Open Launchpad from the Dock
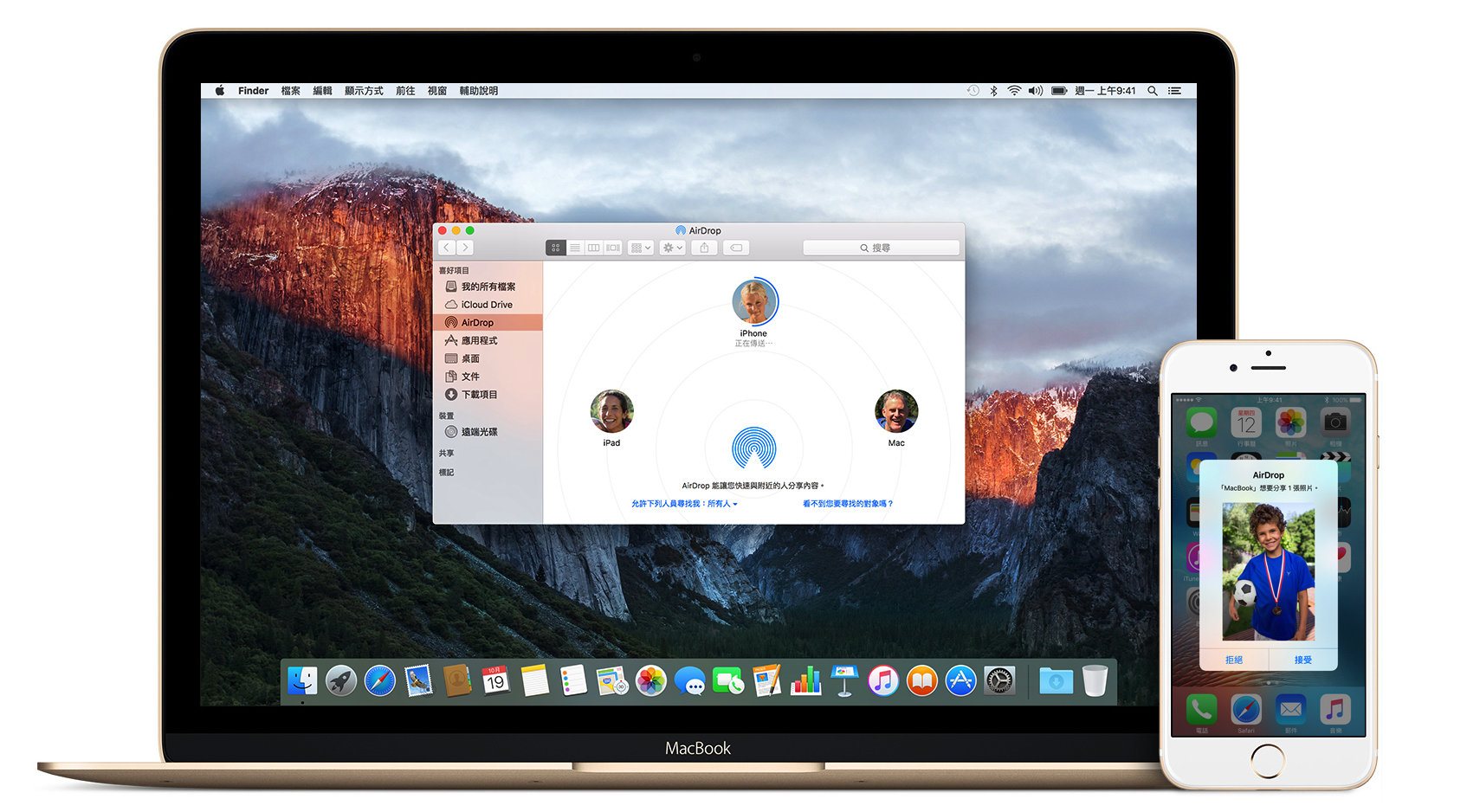This screenshot has width=1467, height=812. coord(340,681)
